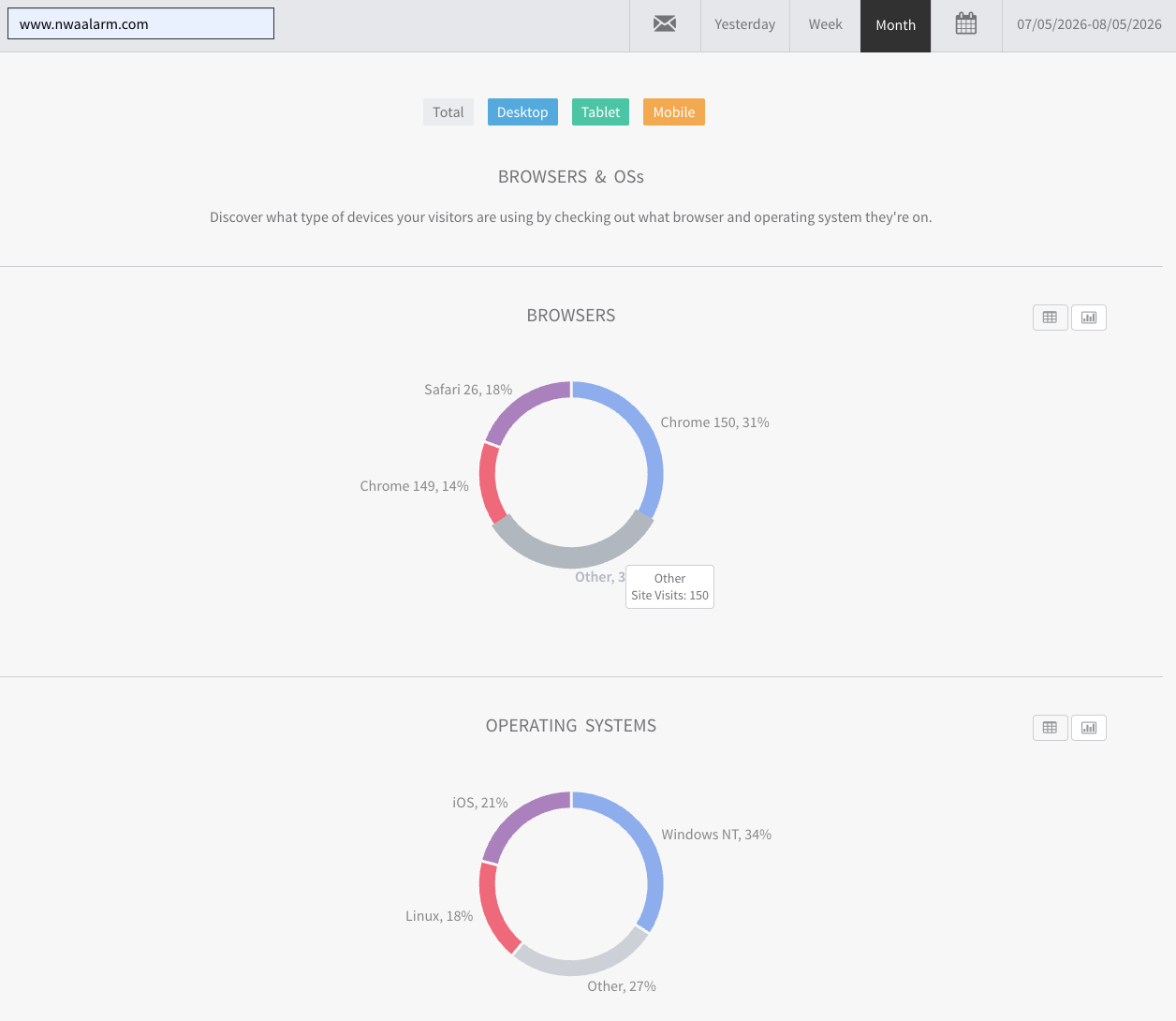Click the 'Chrome 149, 14%' label
The height and width of the screenshot is (1021, 1176).
pos(414,486)
